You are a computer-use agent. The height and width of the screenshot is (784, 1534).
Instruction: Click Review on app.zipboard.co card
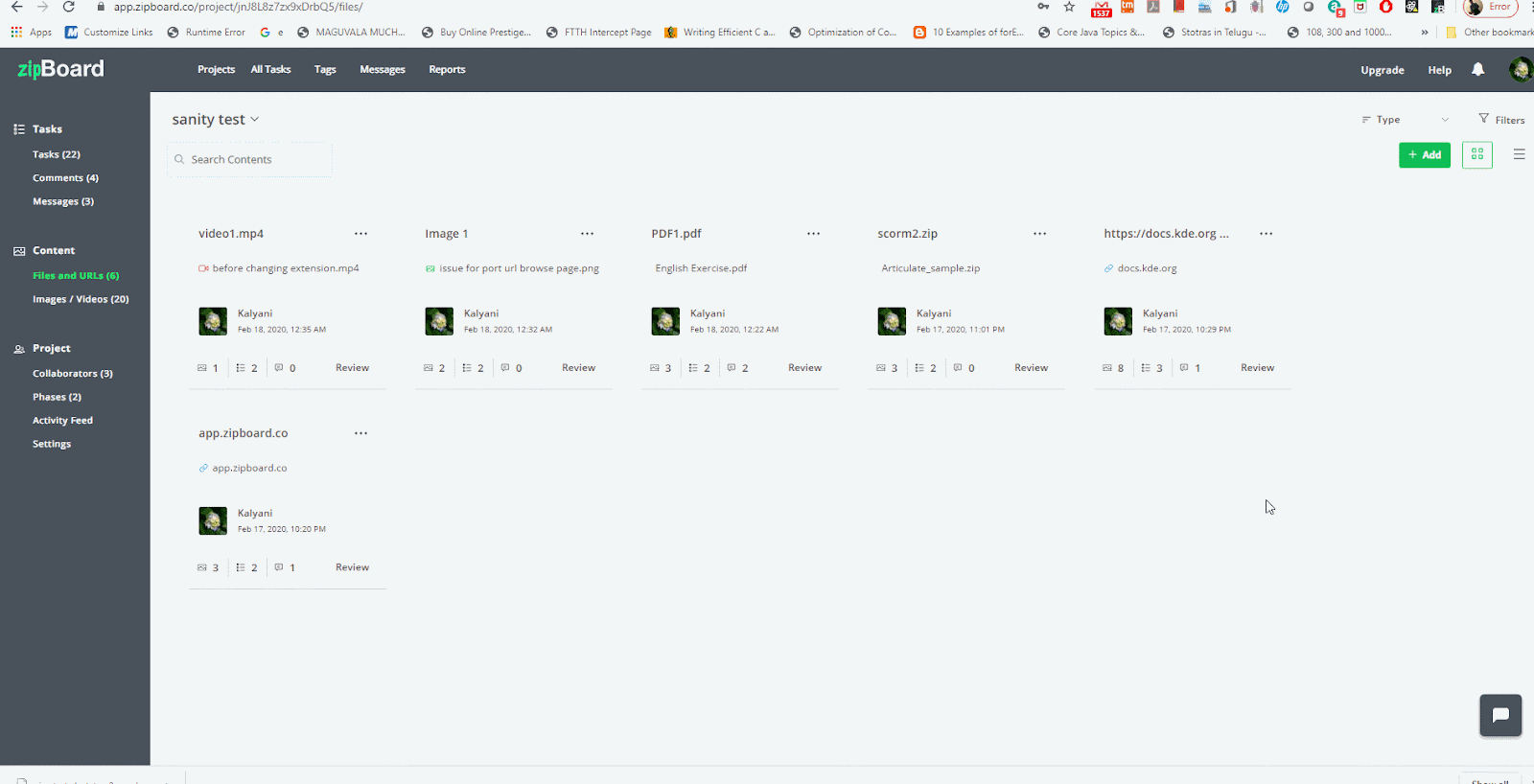click(352, 567)
